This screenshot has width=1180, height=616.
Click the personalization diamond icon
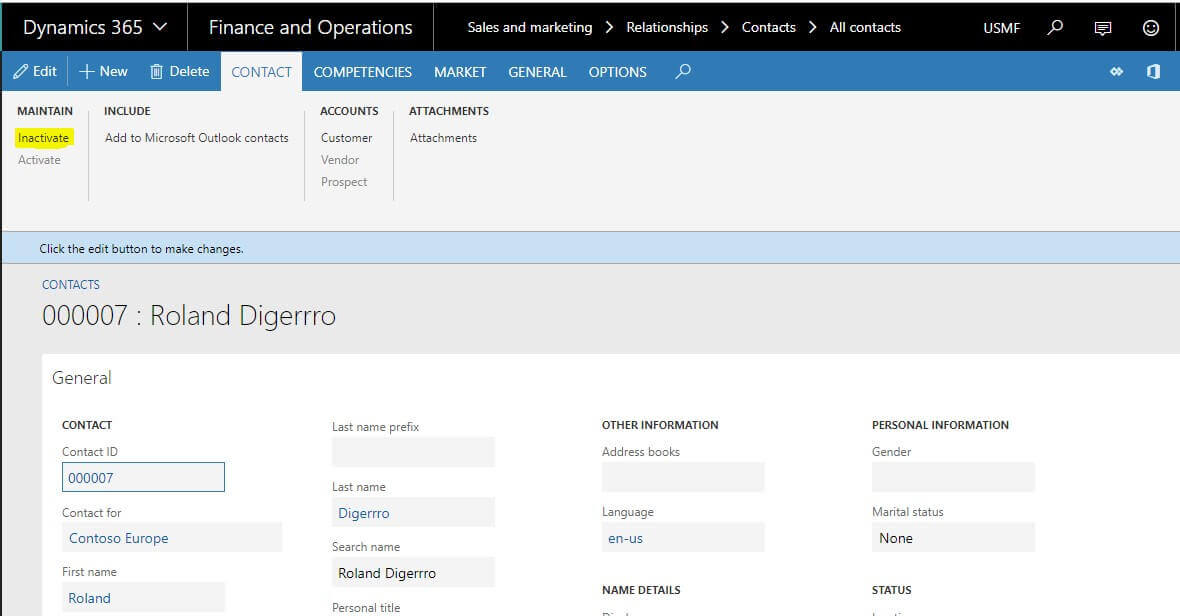(x=1116, y=71)
